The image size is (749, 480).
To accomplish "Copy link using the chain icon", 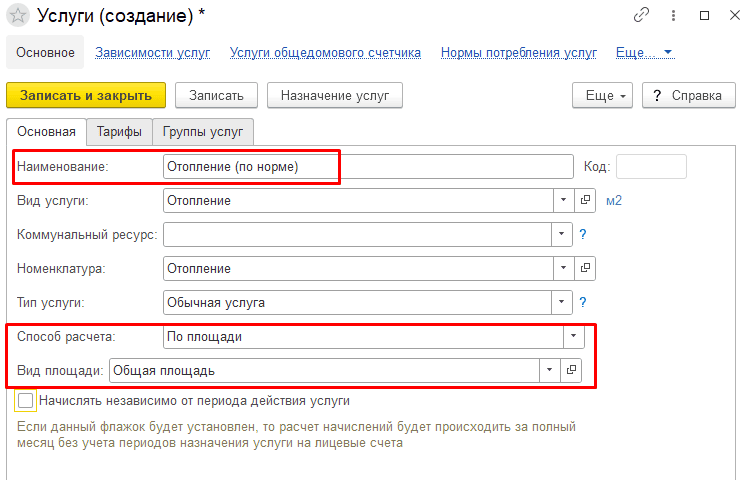I will 641,15.
